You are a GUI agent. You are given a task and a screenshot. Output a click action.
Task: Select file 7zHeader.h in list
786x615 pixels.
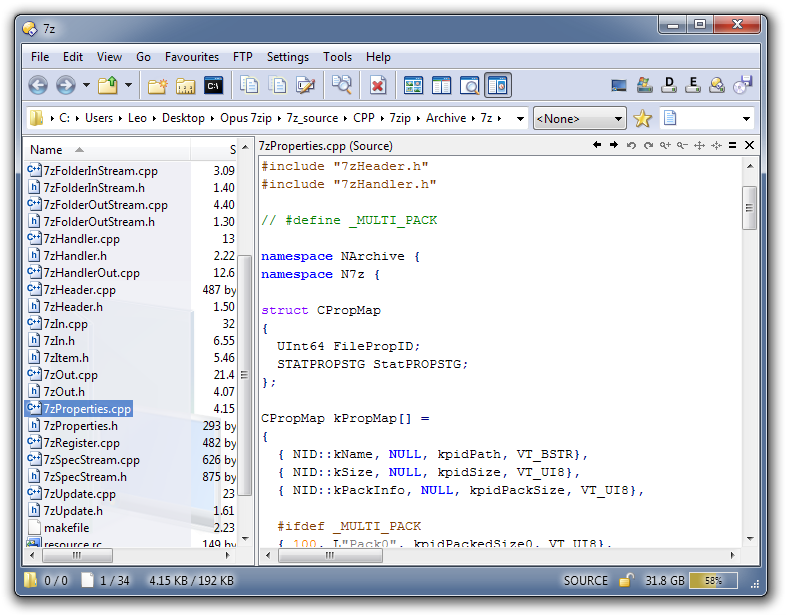pos(73,307)
